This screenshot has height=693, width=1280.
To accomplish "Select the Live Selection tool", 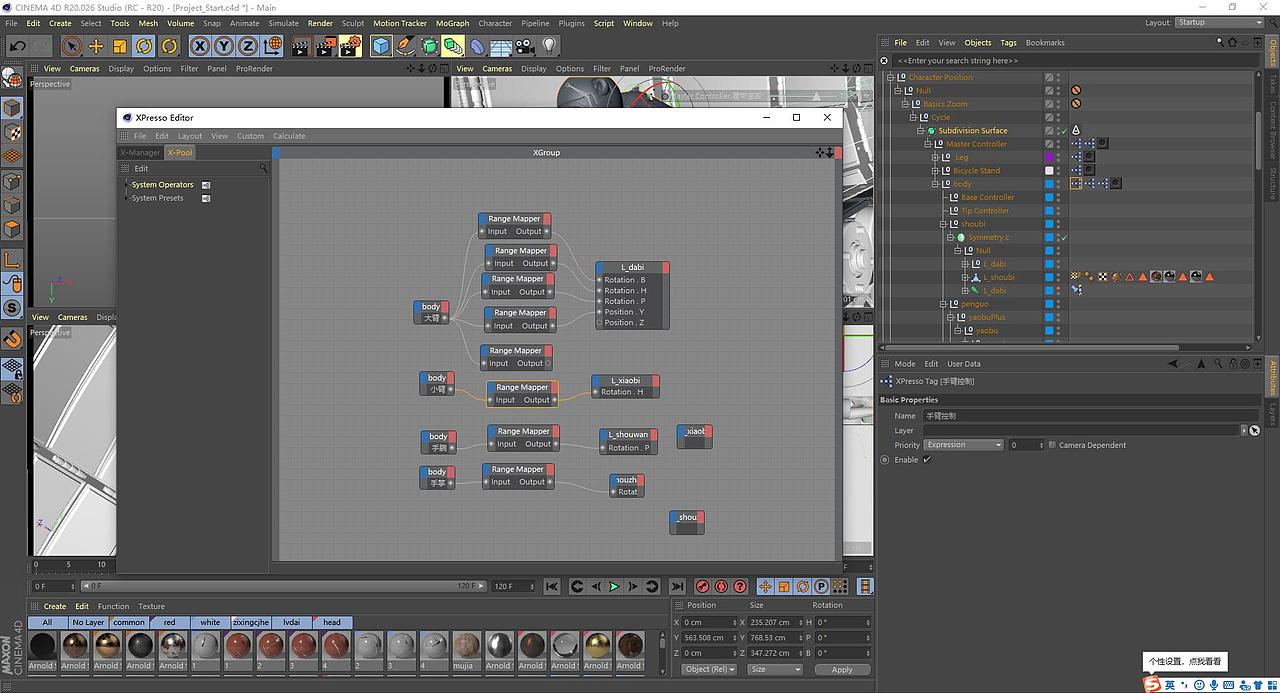I will coord(71,46).
